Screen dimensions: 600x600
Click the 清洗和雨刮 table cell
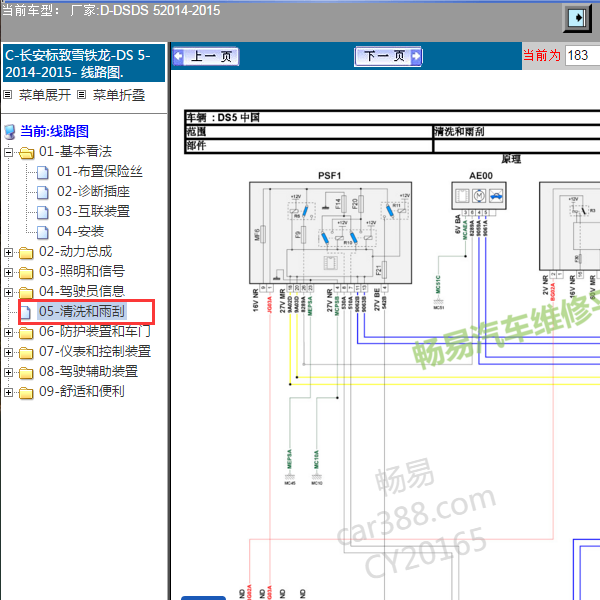[517, 132]
